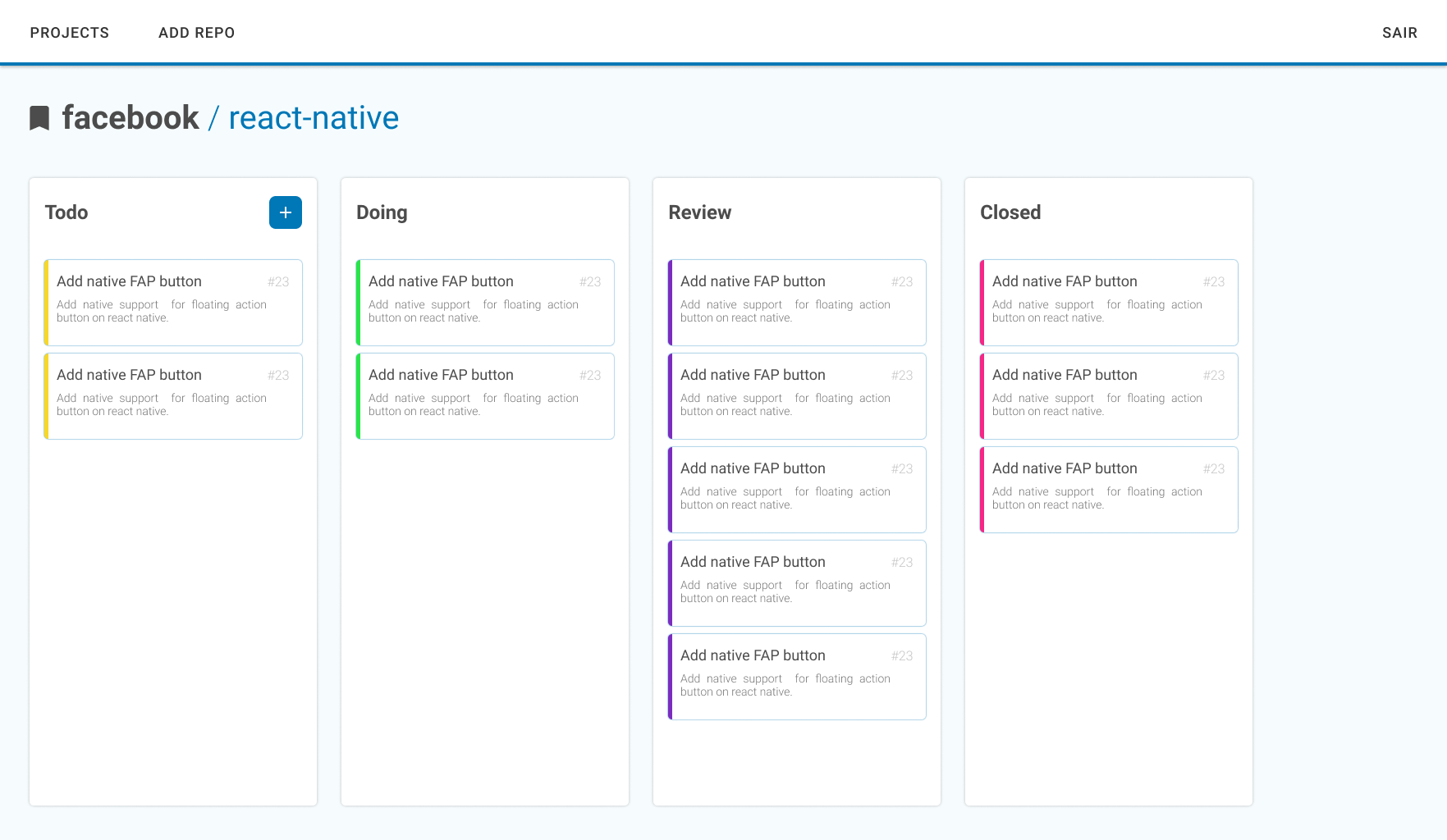Viewport: 1447px width, 840px height.
Task: Open the PROJECTS menu item
Action: [x=70, y=33]
